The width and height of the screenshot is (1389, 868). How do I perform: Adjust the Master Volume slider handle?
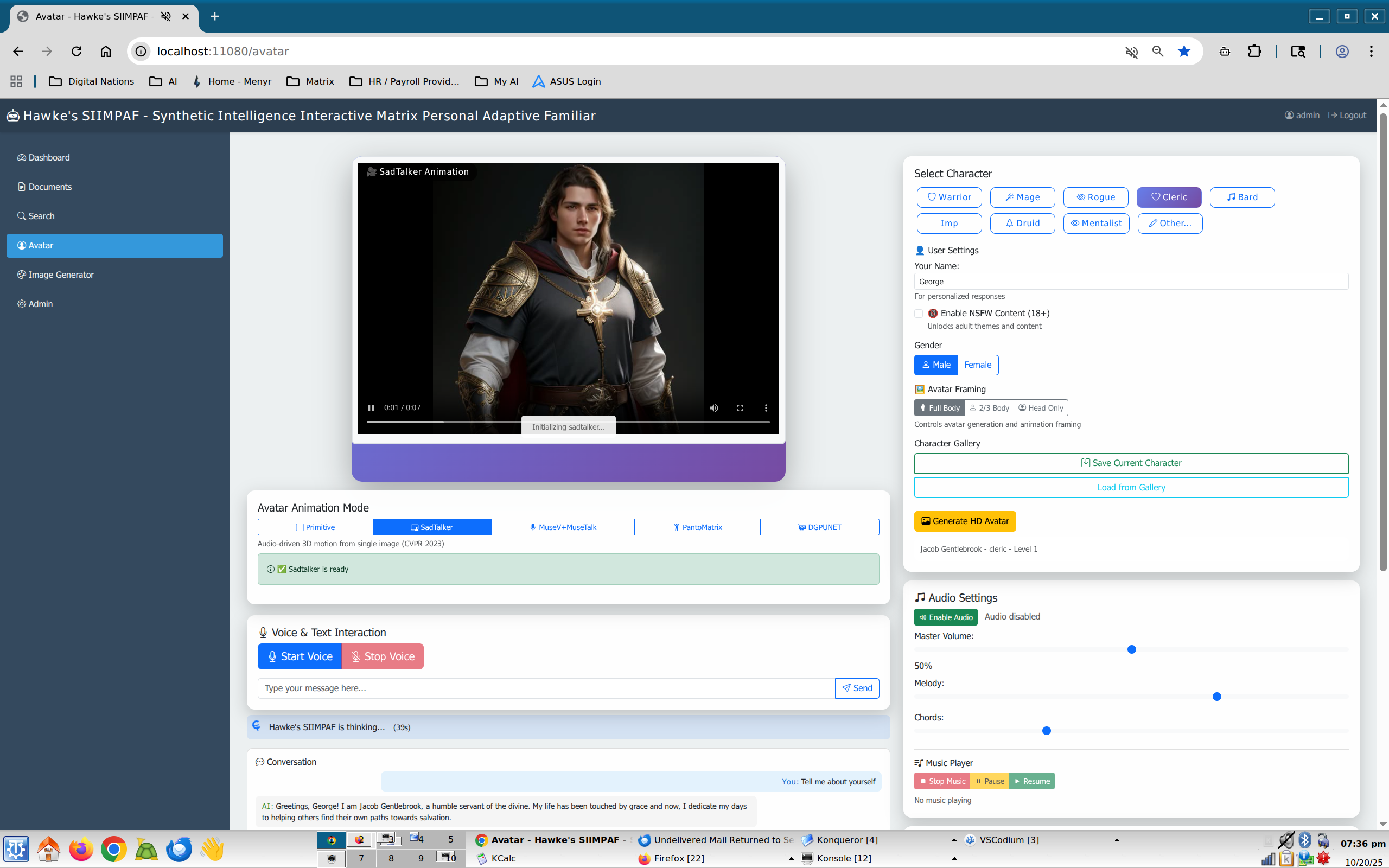coord(1131,649)
